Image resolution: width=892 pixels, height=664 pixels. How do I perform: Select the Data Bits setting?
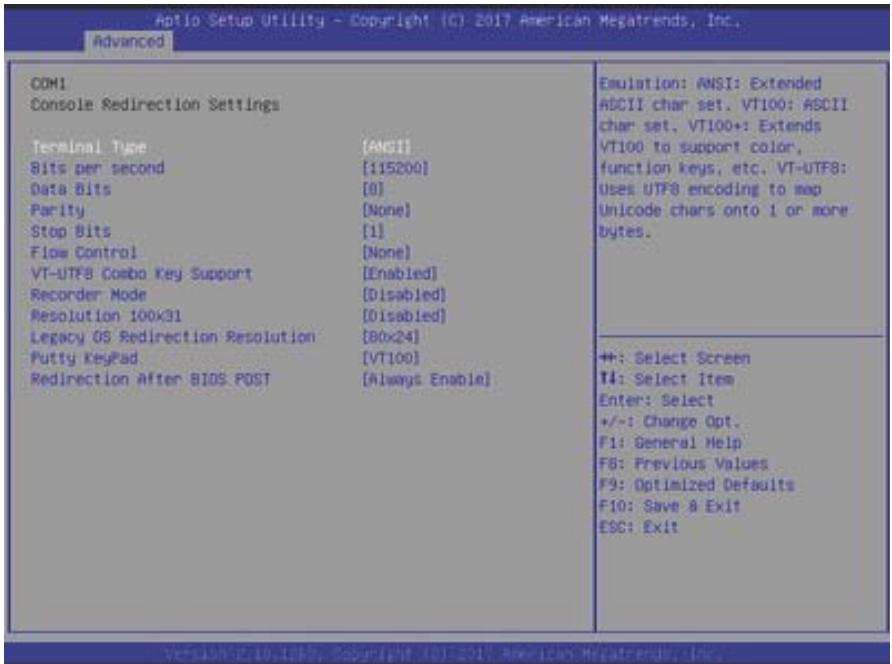(71, 189)
